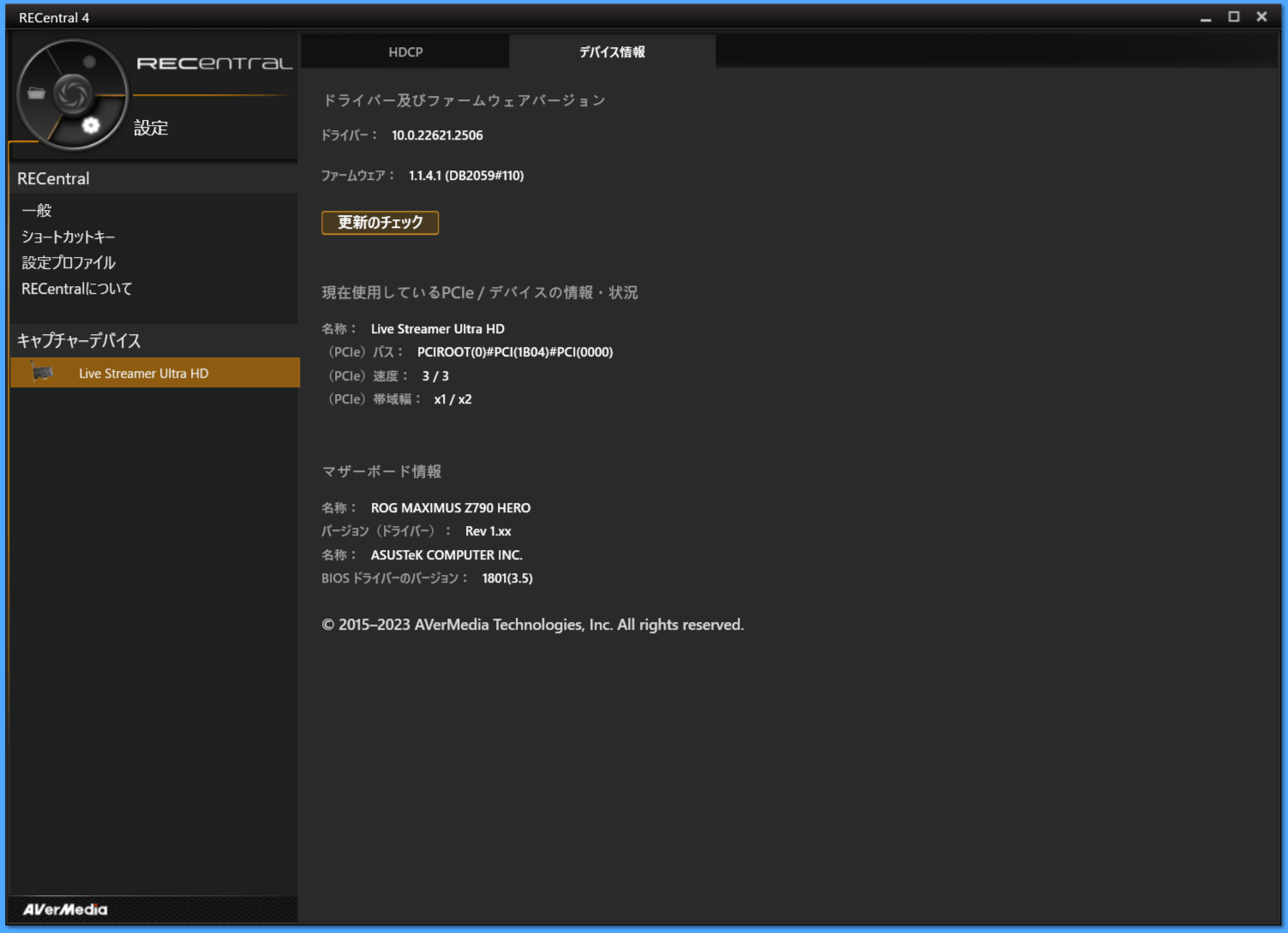Click ASUSTeK COMPUTER INC. text
Image resolution: width=1288 pixels, height=933 pixels.
pos(446,555)
